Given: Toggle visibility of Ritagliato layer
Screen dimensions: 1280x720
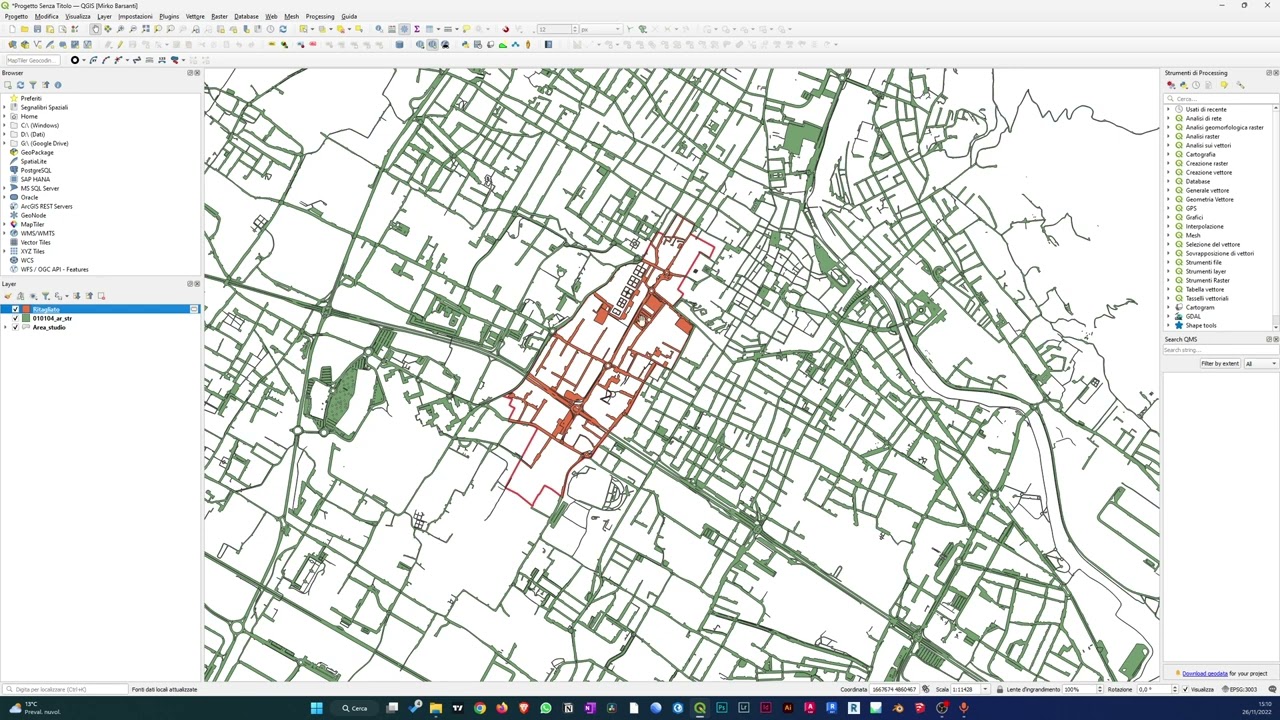Looking at the screenshot, I should coord(15,309).
